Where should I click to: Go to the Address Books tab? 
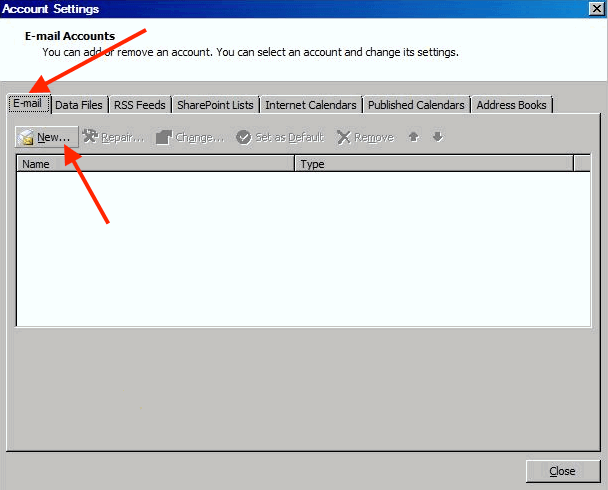pos(511,105)
